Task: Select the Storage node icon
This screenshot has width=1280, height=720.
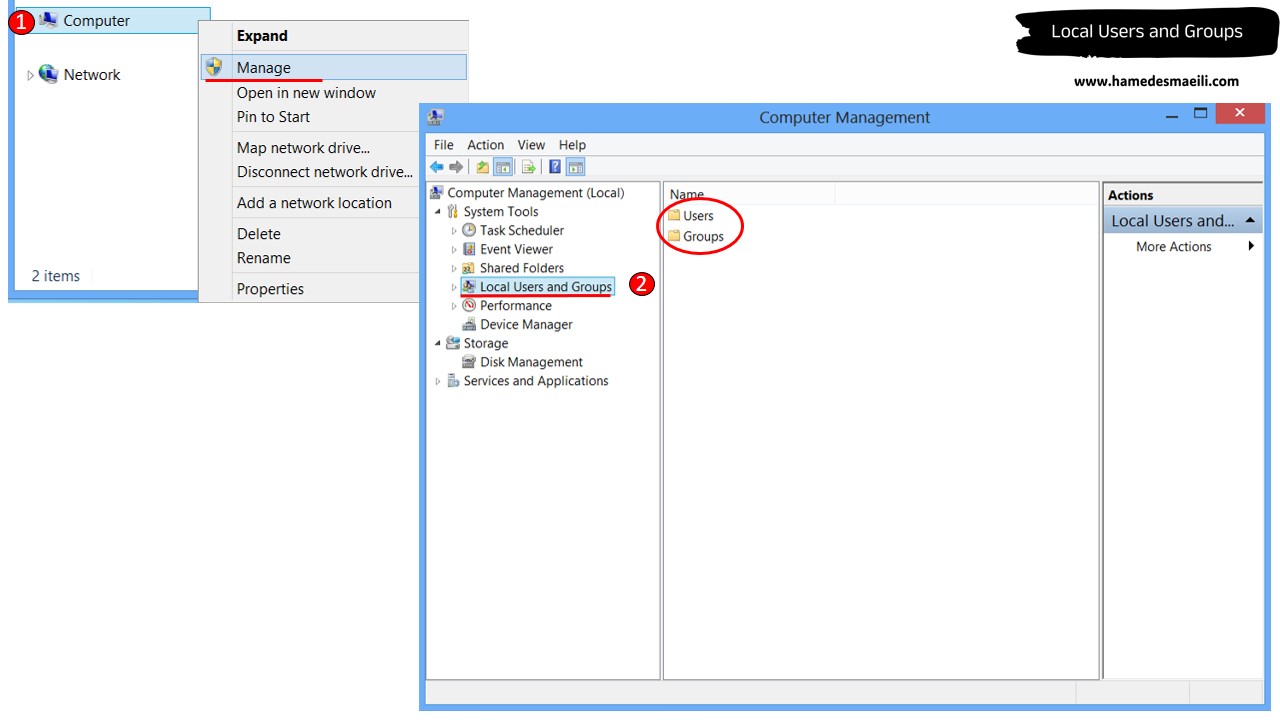Action: (x=453, y=343)
